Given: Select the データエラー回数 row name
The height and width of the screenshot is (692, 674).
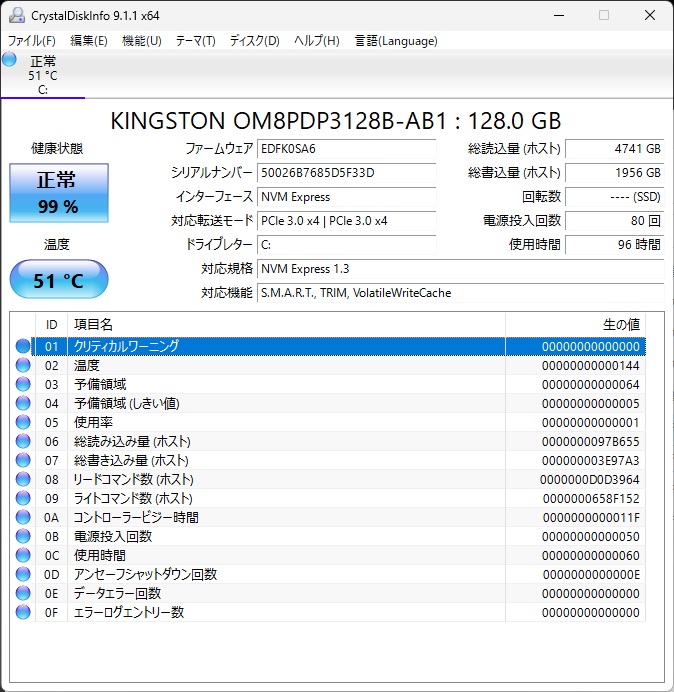Looking at the screenshot, I should pos(117,593).
